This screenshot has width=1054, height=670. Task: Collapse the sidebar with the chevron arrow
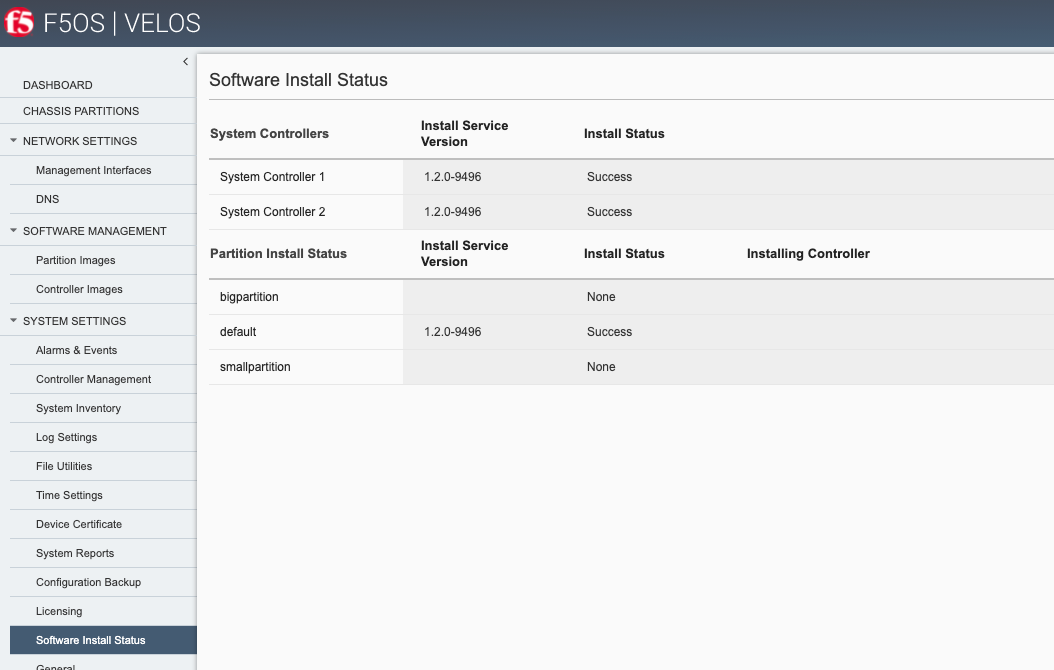click(x=186, y=62)
